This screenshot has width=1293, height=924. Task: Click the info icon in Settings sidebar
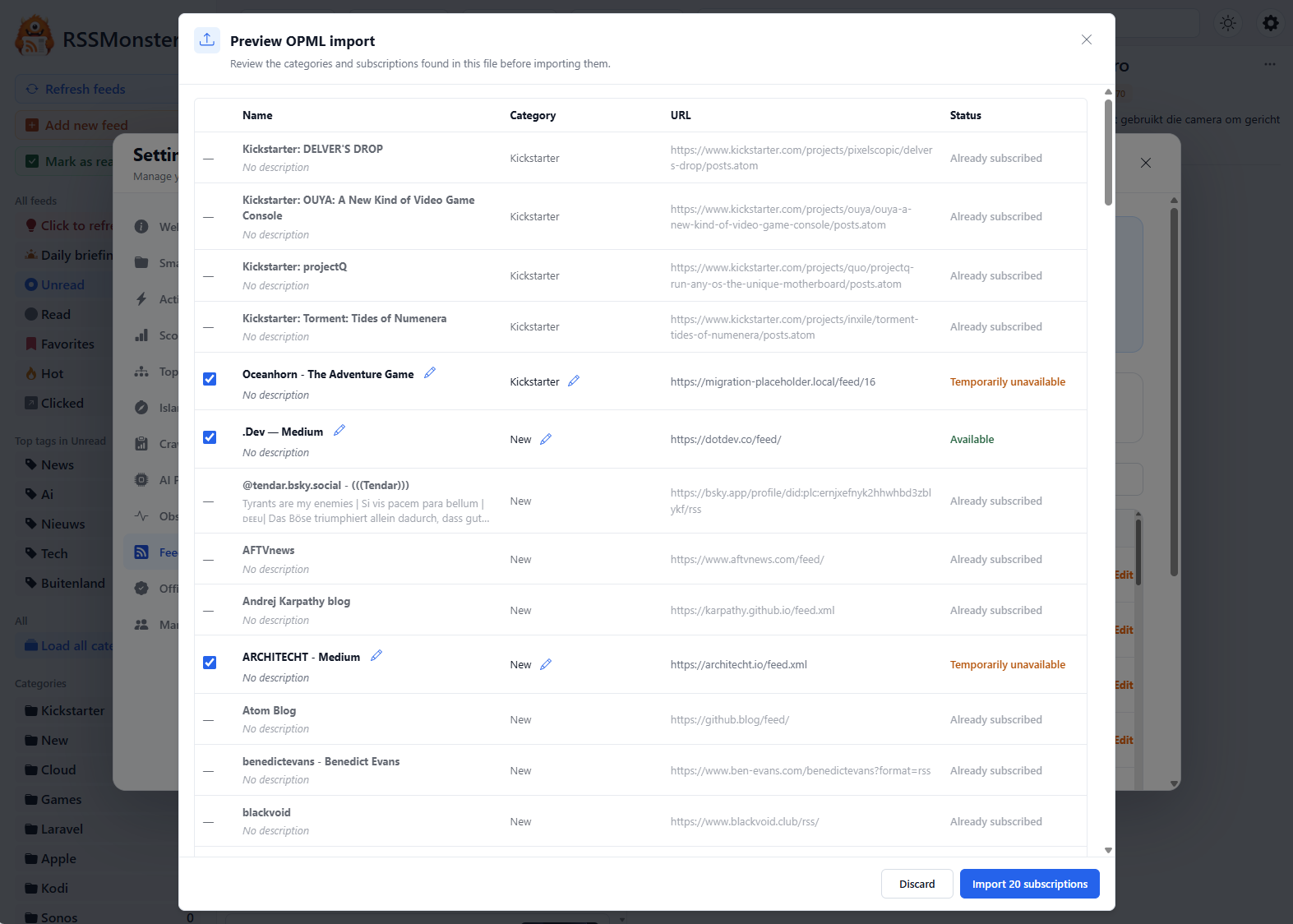[141, 226]
